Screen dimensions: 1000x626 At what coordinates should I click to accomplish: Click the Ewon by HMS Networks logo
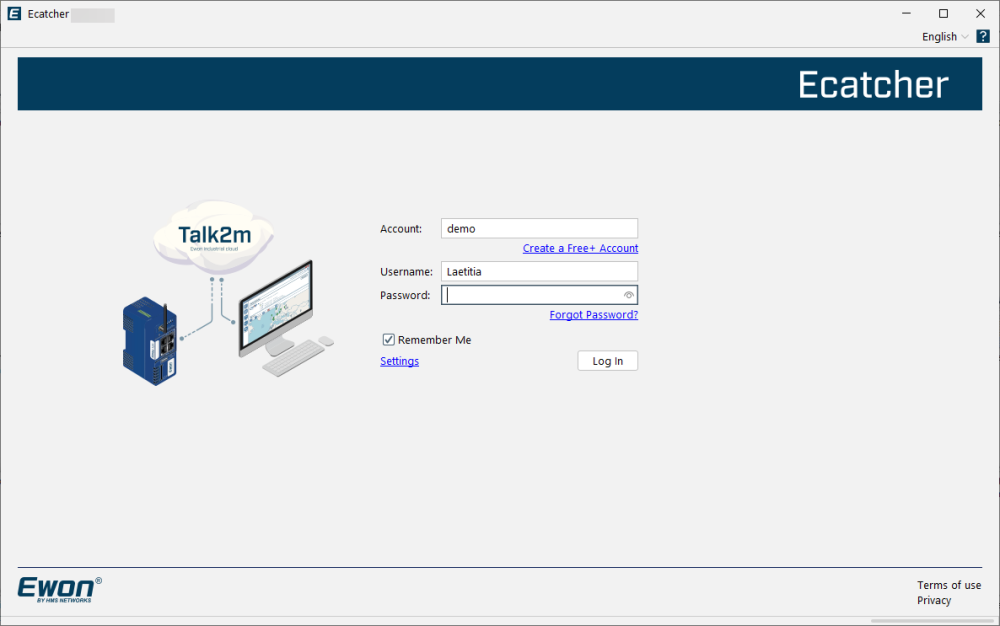point(59,588)
